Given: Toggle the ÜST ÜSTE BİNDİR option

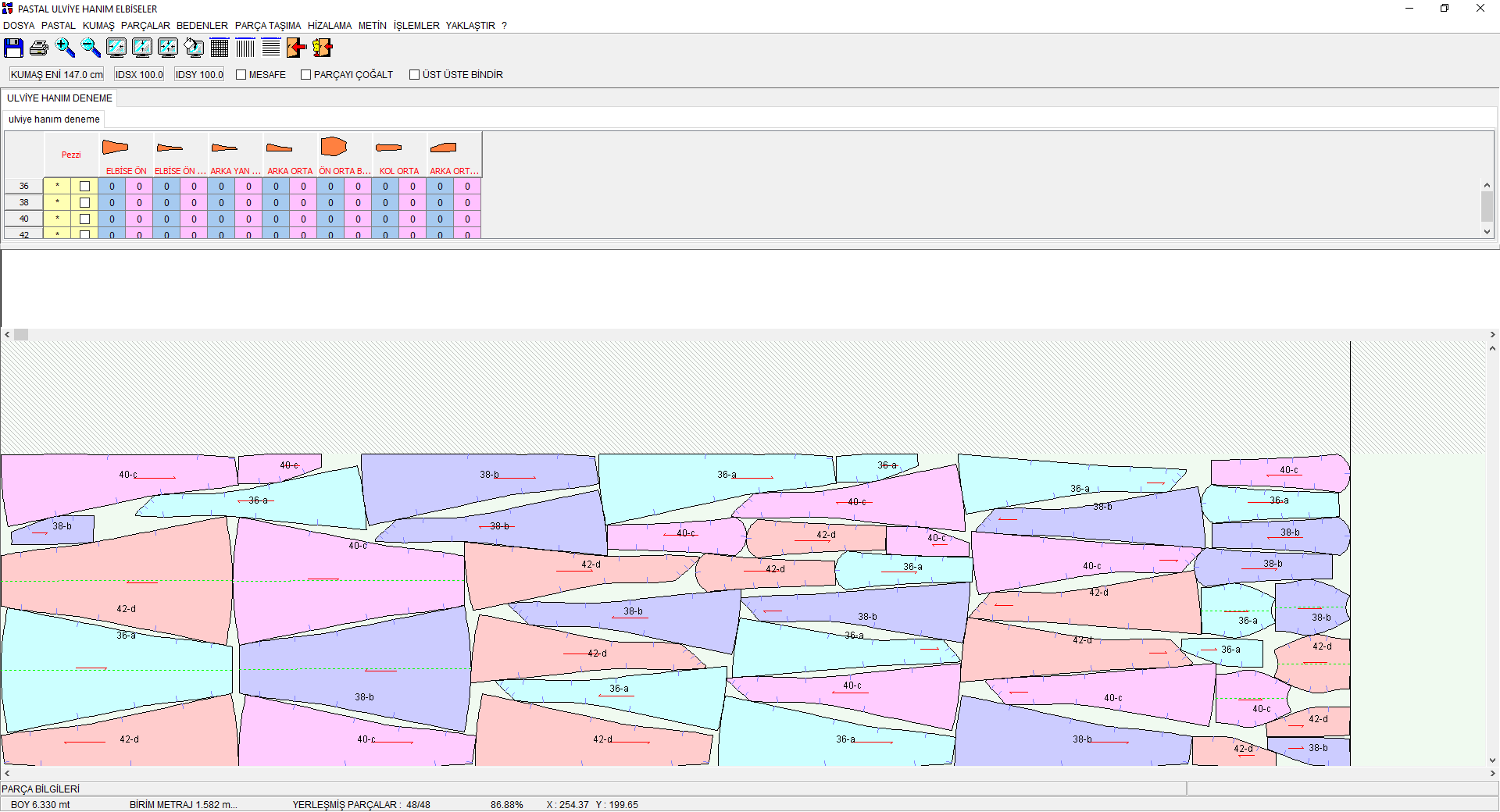Looking at the screenshot, I should [415, 75].
